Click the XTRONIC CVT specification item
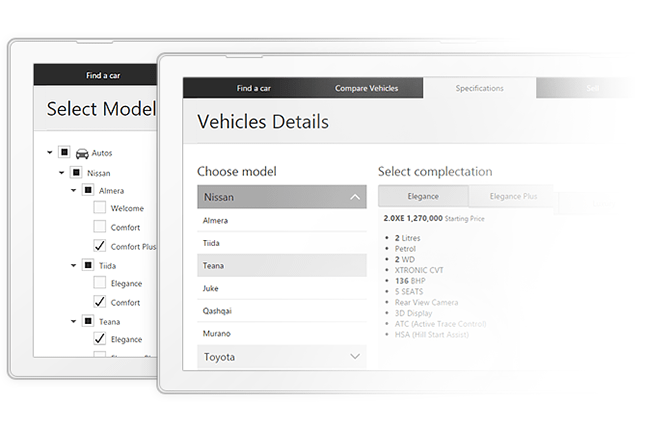The height and width of the screenshot is (435, 645). [x=419, y=270]
